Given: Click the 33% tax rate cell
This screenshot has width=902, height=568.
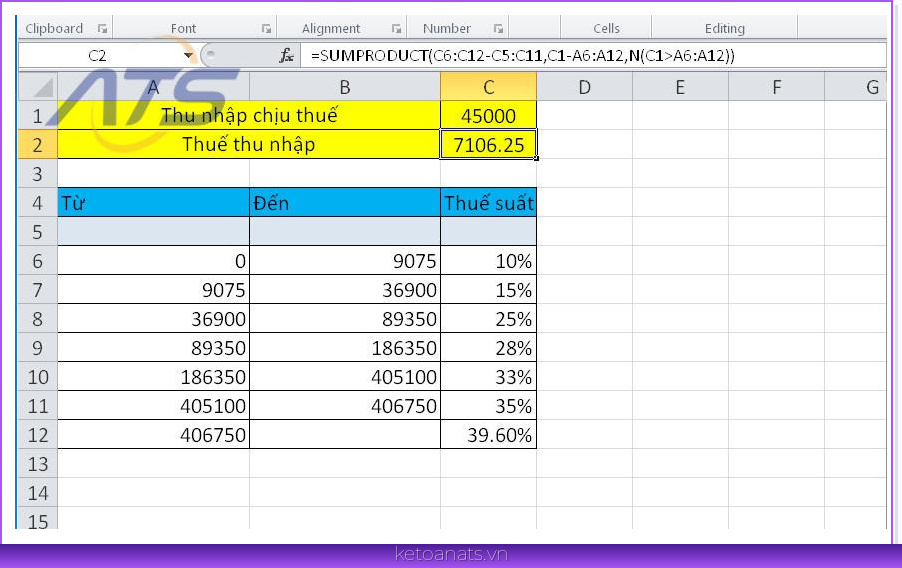Looking at the screenshot, I should click(488, 376).
